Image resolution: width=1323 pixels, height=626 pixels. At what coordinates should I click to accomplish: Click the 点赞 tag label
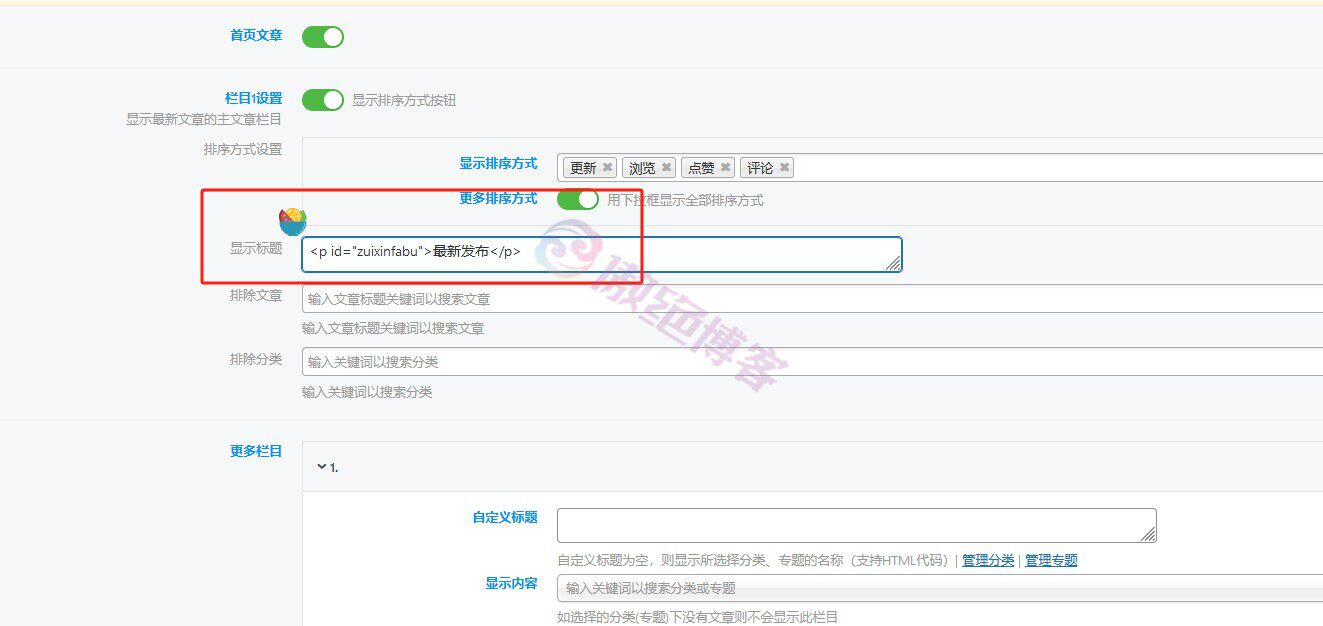click(700, 167)
